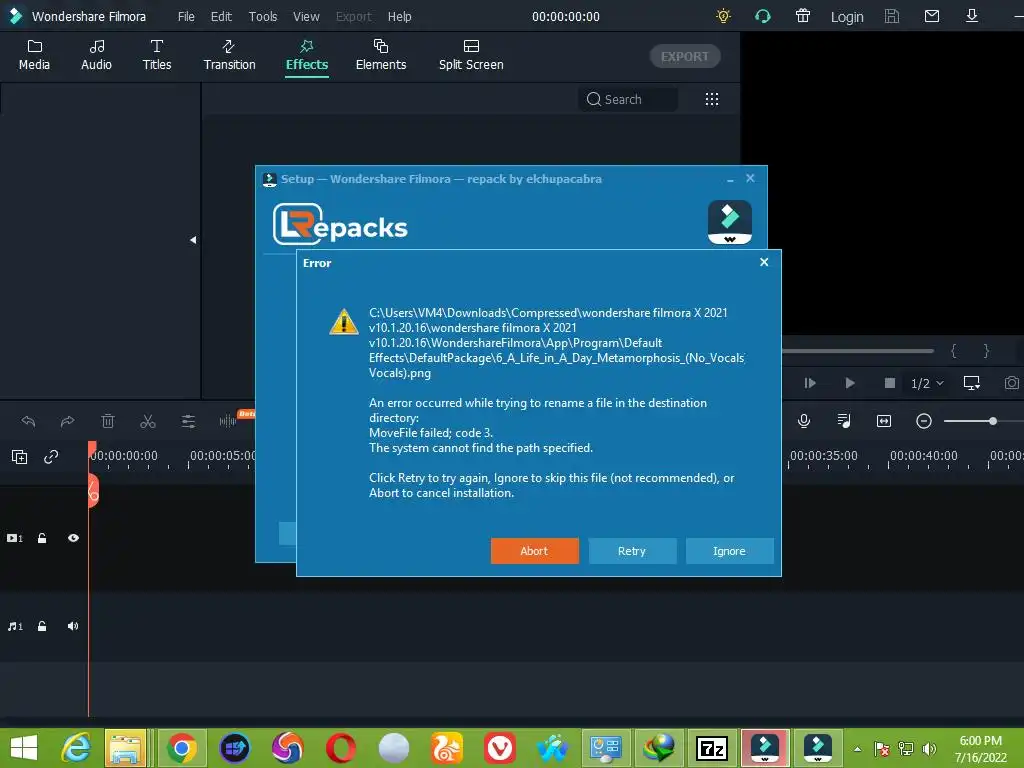Minimize the Setup repack window
Viewport: 1024px width, 768px height.
pyautogui.click(x=730, y=179)
